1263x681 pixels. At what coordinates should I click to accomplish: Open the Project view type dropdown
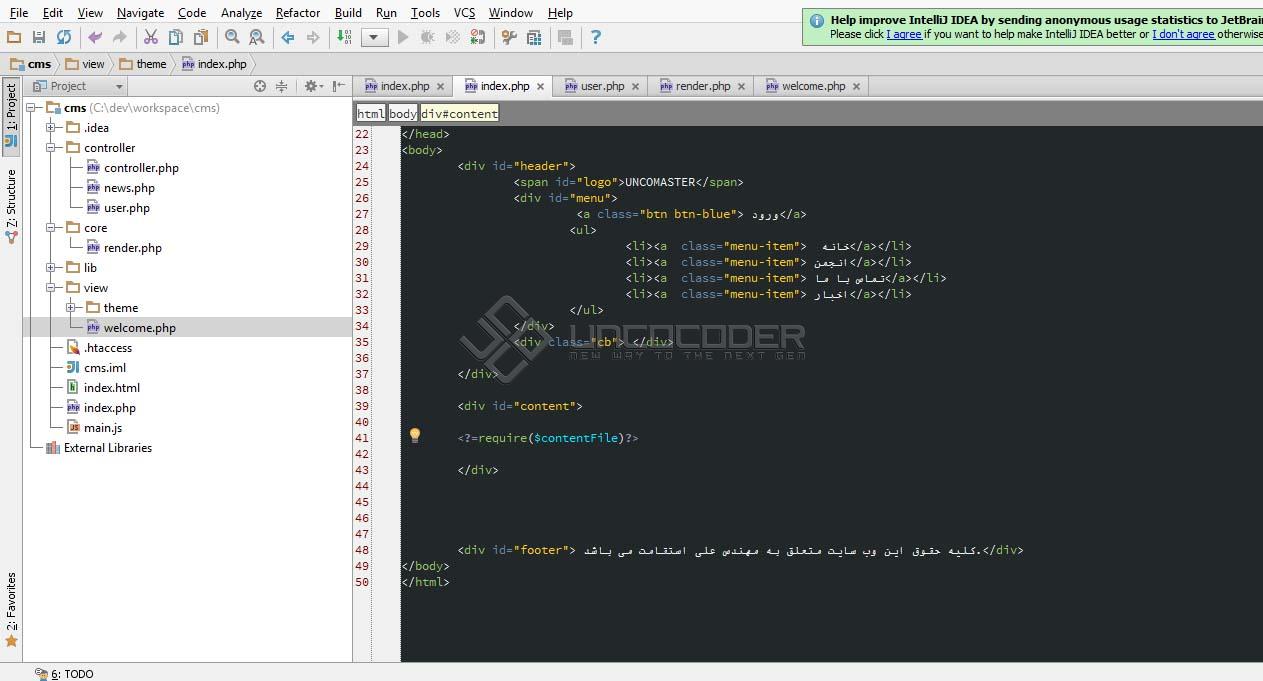pyautogui.click(x=77, y=86)
